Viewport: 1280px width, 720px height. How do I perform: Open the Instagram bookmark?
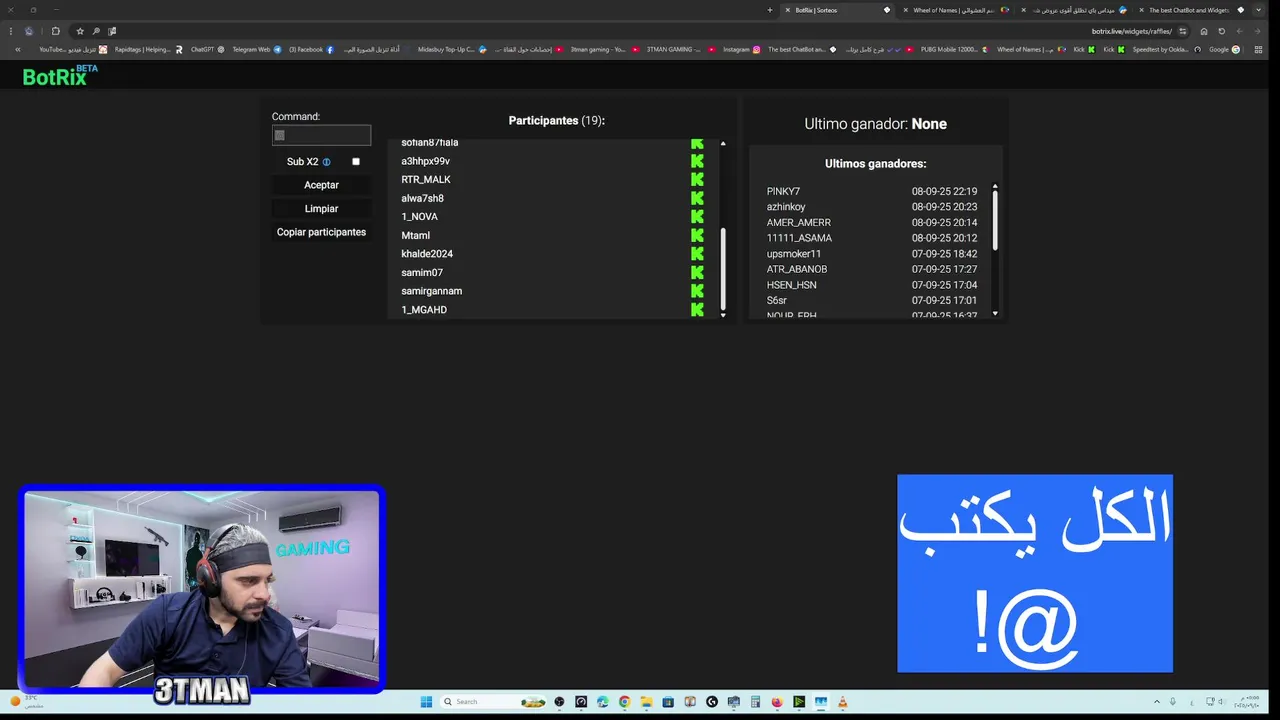click(x=742, y=49)
